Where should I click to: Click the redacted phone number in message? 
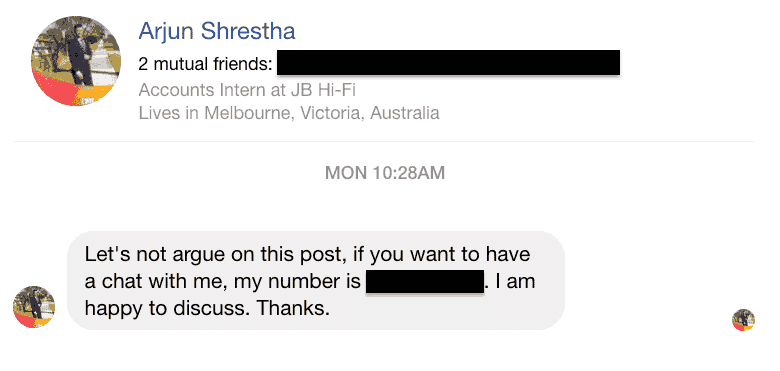(x=425, y=282)
